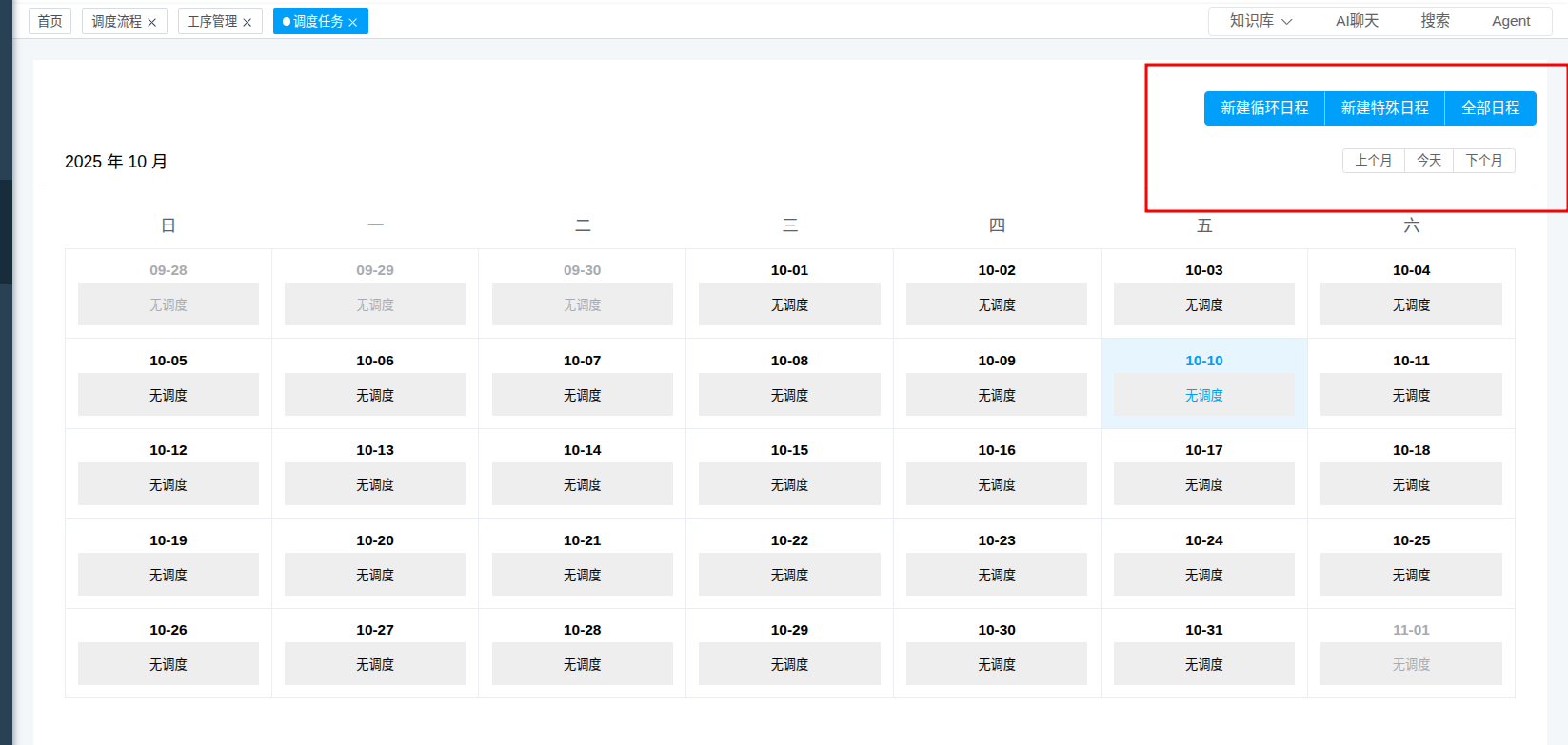Open the 工序管理 tab
This screenshot has width=1568, height=745.
(211, 21)
